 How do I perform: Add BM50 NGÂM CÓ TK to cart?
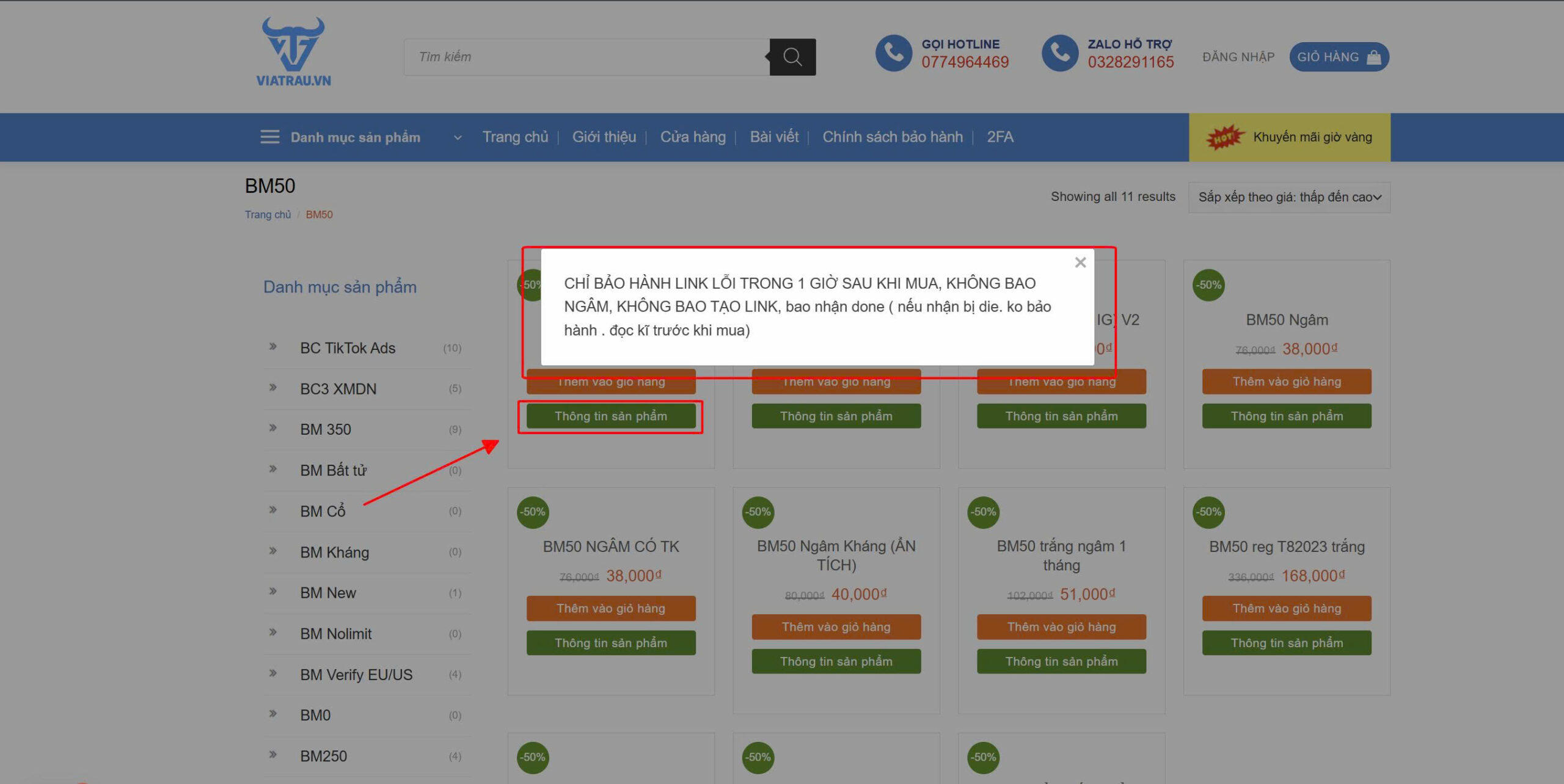[611, 609]
